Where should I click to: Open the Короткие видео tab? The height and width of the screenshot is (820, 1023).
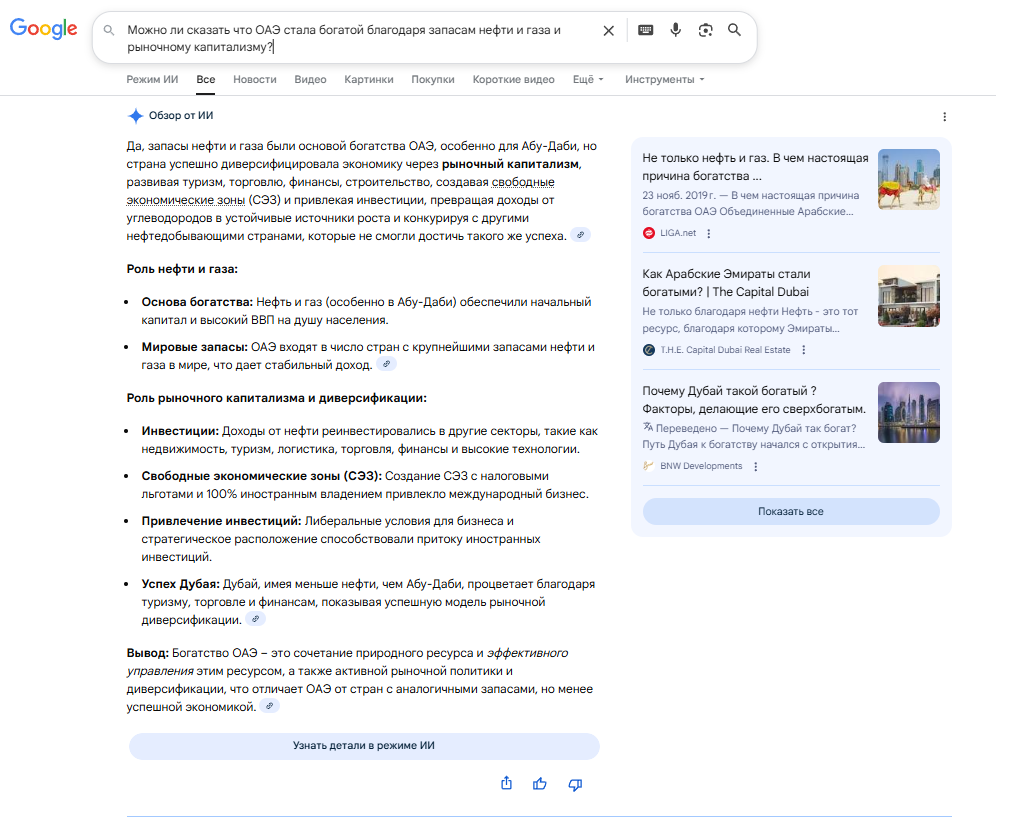513,80
